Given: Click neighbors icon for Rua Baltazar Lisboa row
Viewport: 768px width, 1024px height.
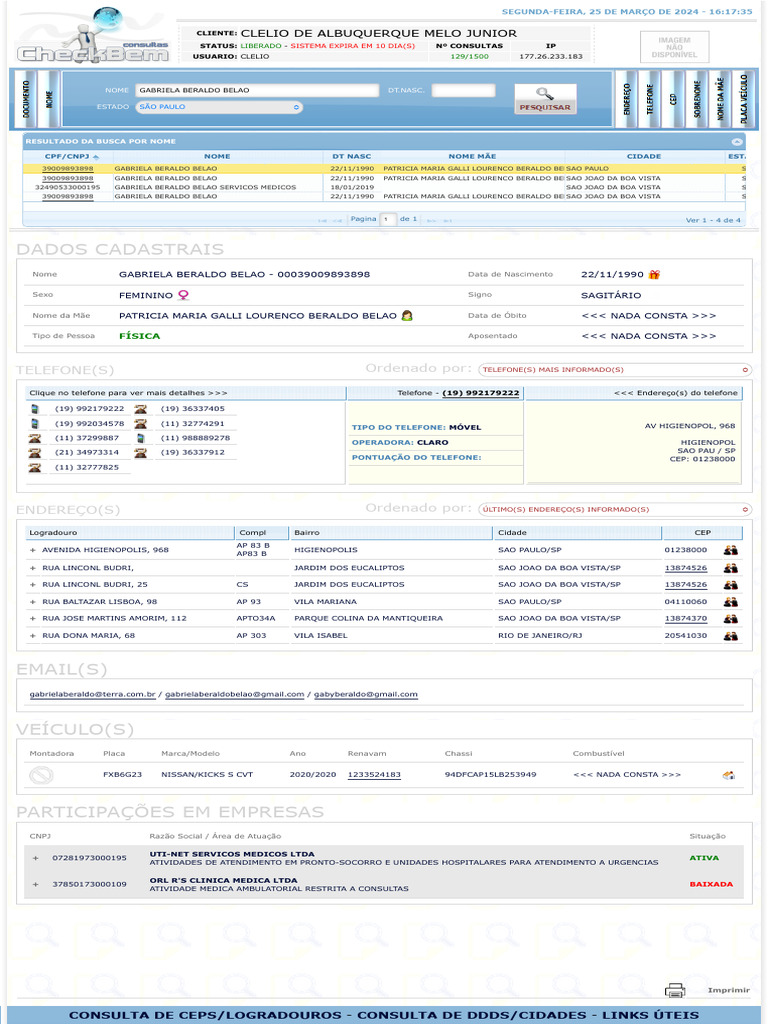Looking at the screenshot, I should (731, 602).
